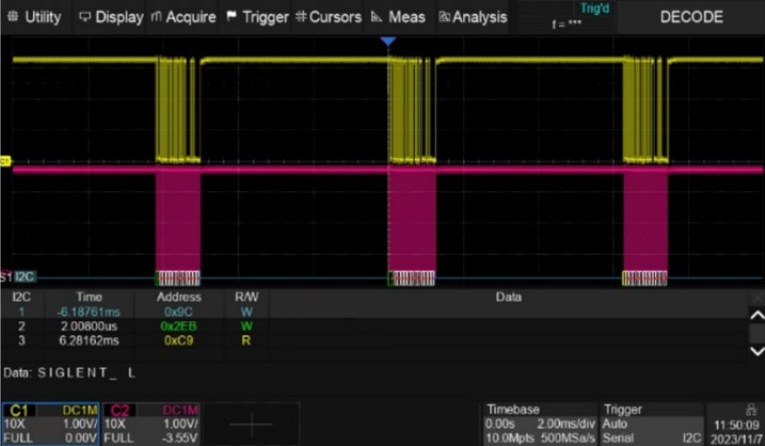Select decode row 2 address 0x2EB

(x=178, y=326)
